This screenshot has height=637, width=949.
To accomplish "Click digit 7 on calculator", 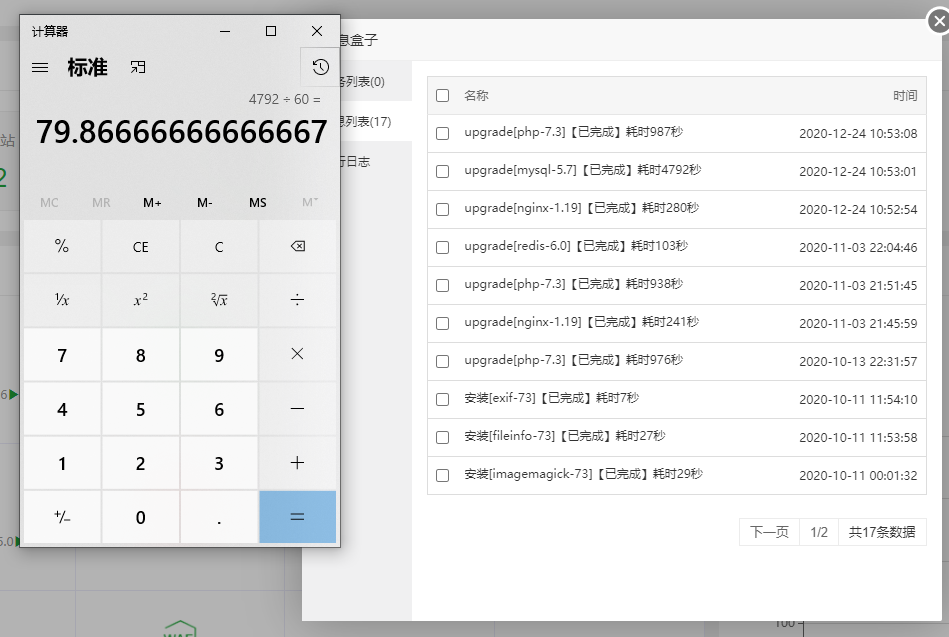I will tap(62, 354).
